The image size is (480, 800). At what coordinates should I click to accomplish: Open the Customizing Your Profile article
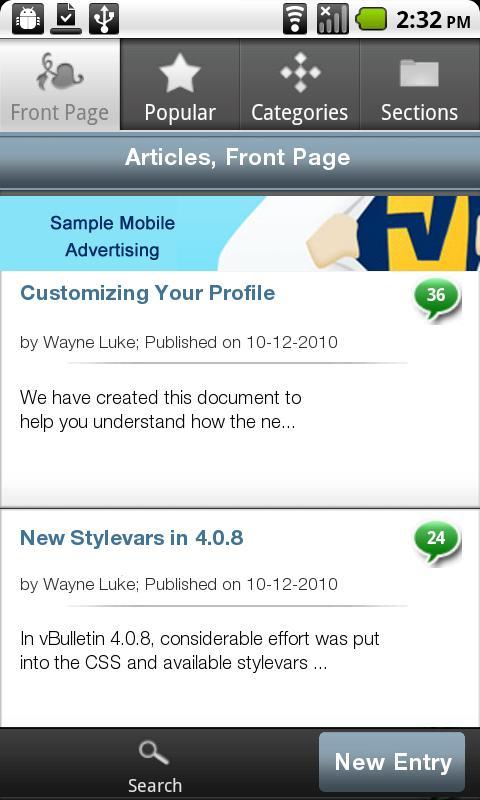pyautogui.click(x=147, y=293)
